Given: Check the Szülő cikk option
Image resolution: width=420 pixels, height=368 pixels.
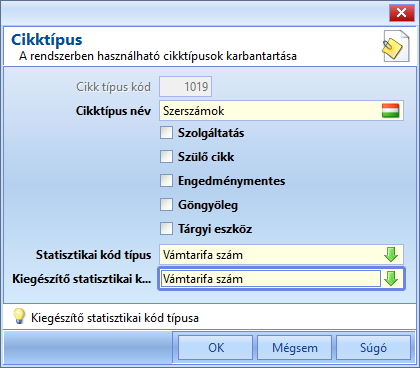Looking at the screenshot, I should click(x=166, y=157).
